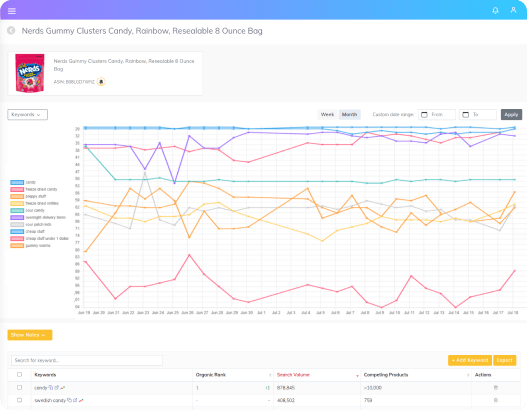
Task: Focus the Search for keyword field
Action: pos(87,360)
